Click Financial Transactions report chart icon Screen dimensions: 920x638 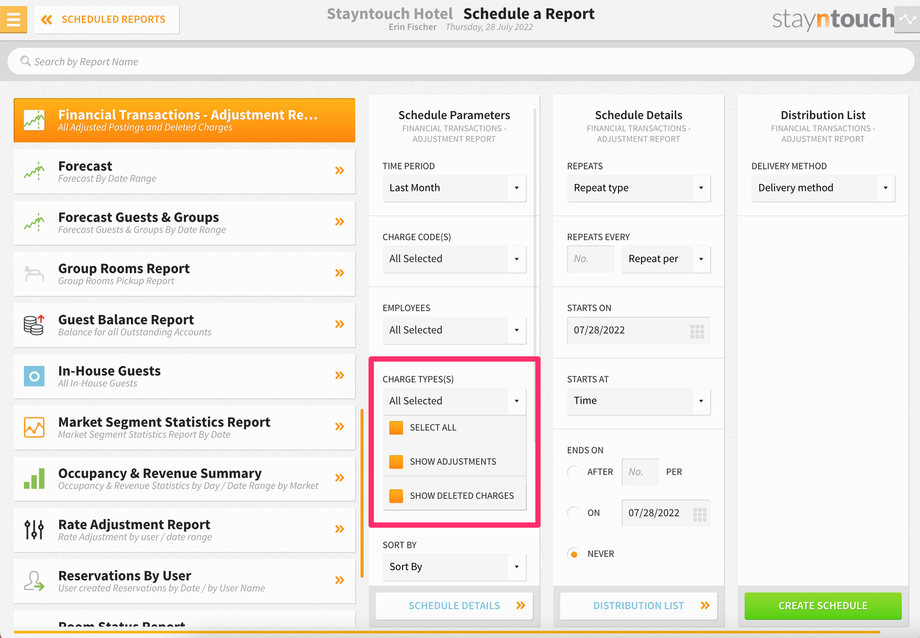coord(34,120)
